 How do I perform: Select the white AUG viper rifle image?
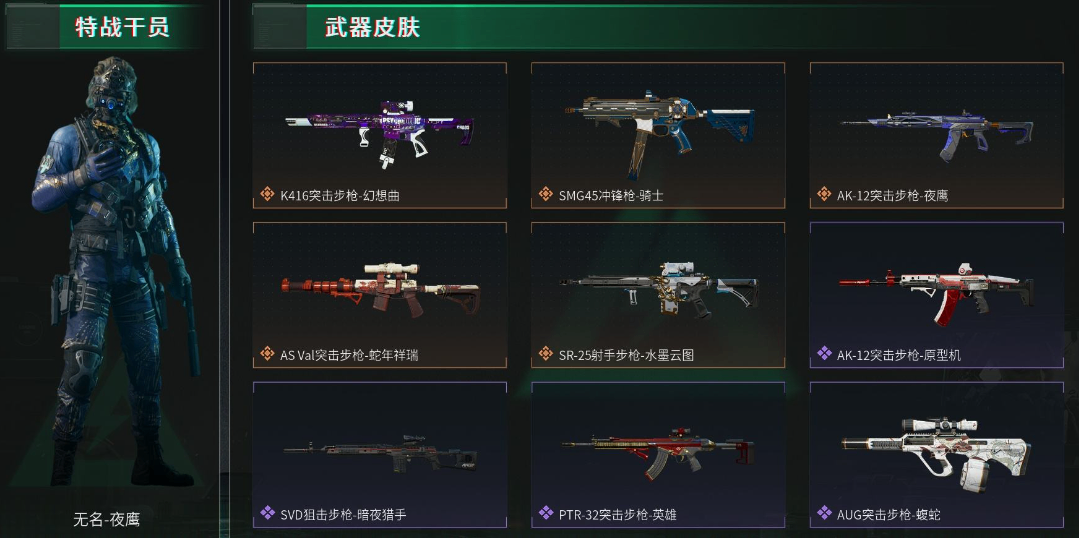coord(937,454)
